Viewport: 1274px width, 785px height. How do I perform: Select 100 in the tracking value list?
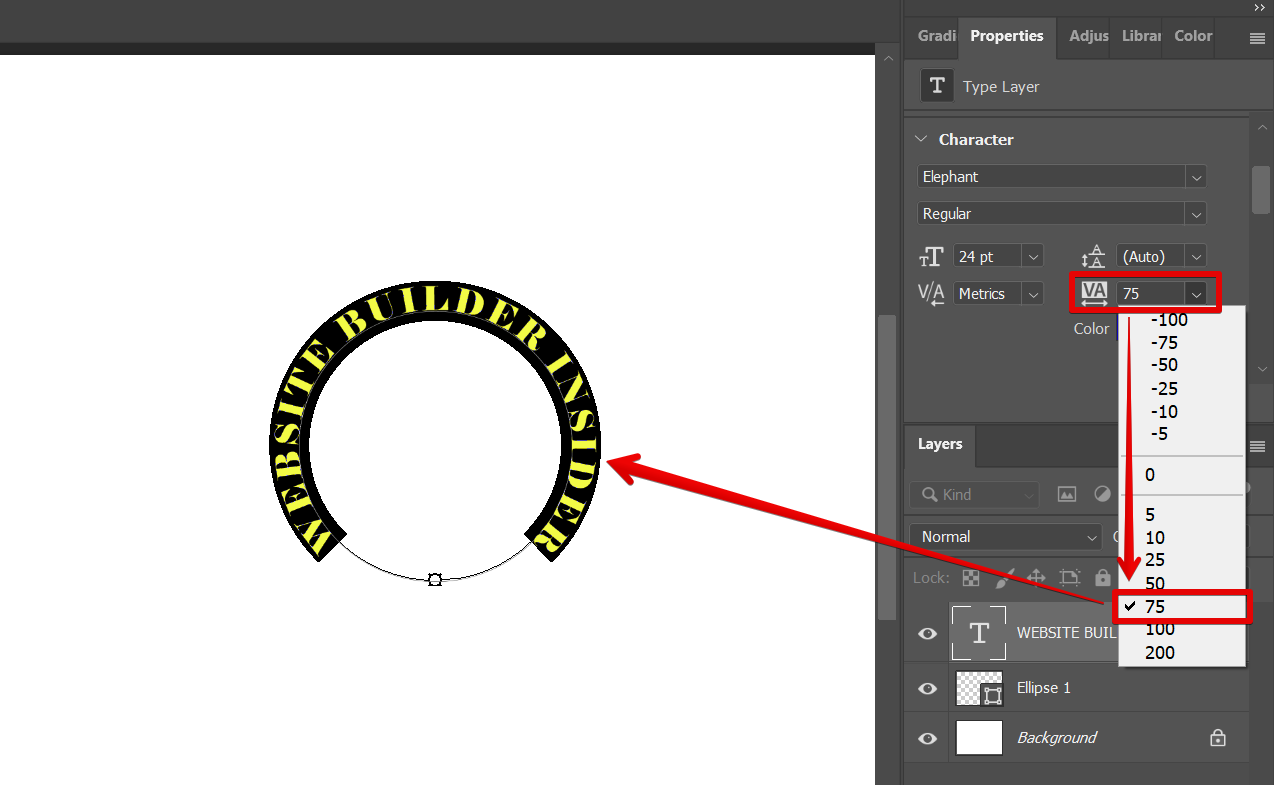(1160, 629)
